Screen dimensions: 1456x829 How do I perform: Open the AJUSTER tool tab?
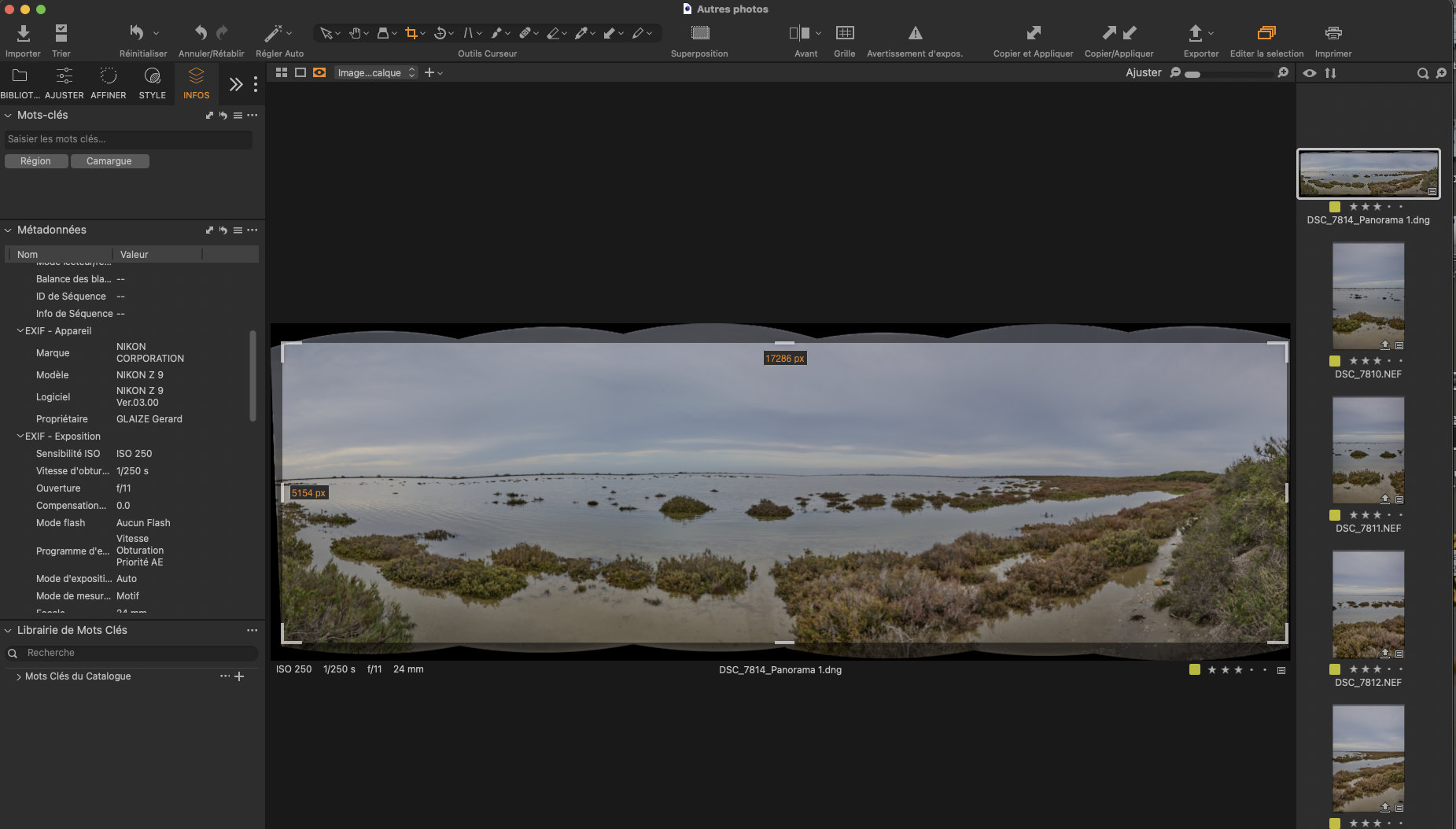[x=64, y=83]
